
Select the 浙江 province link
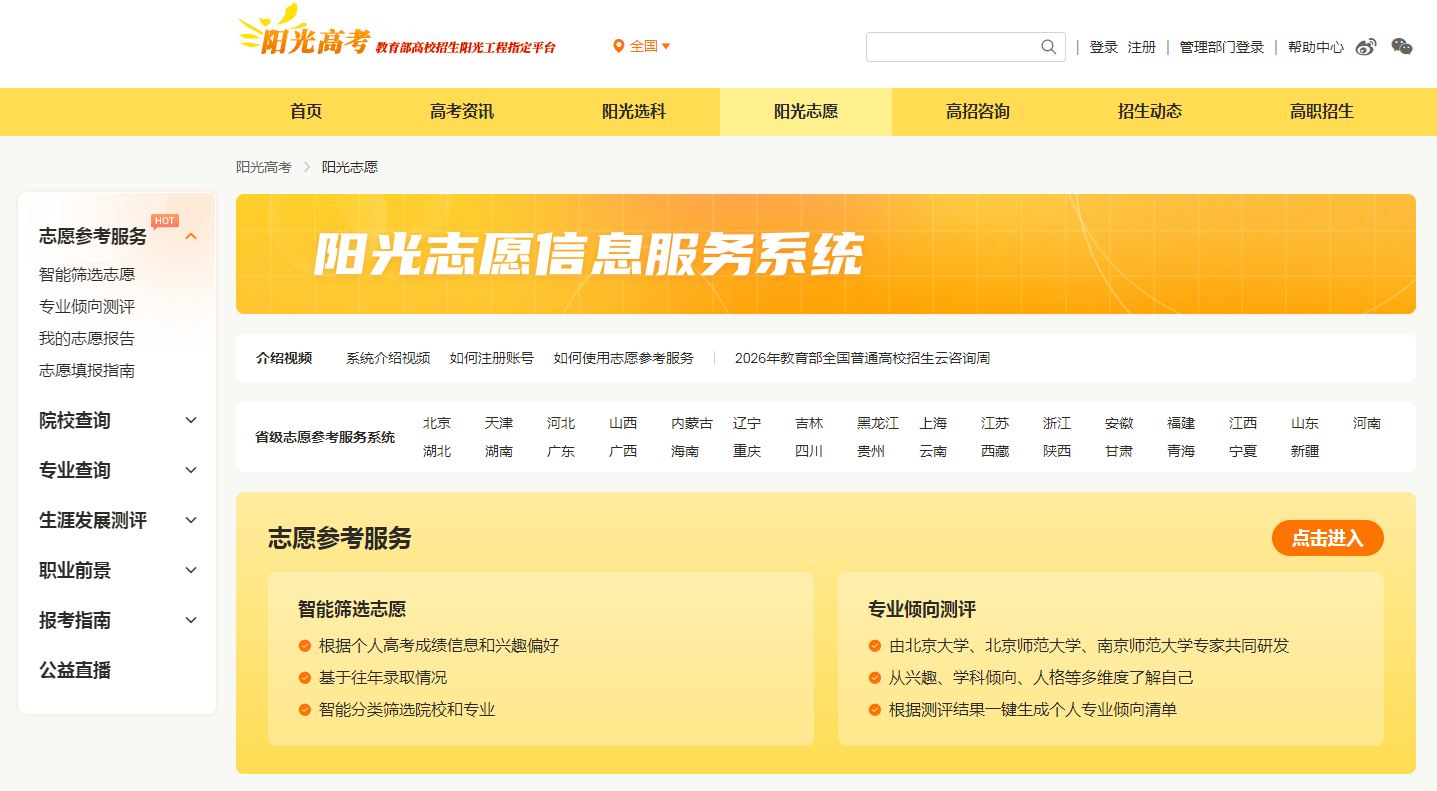pyautogui.click(x=1057, y=423)
